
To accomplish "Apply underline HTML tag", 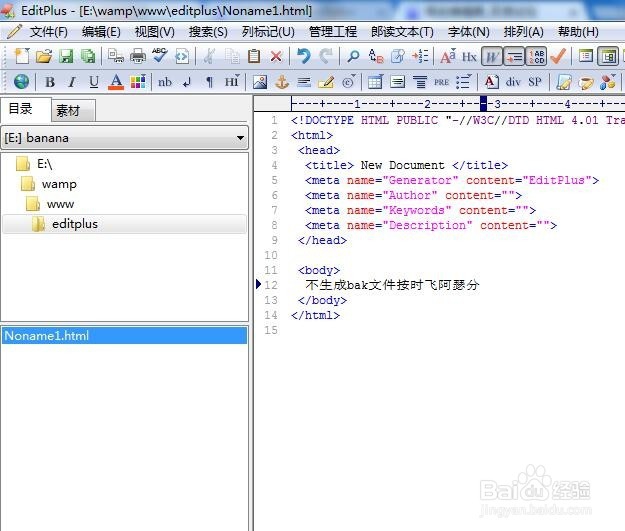I will [x=94, y=82].
